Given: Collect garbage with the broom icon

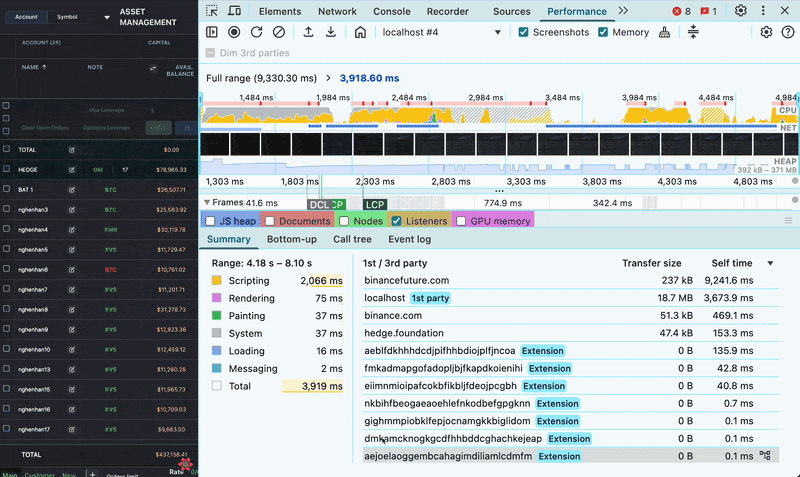Looking at the screenshot, I should [664, 32].
